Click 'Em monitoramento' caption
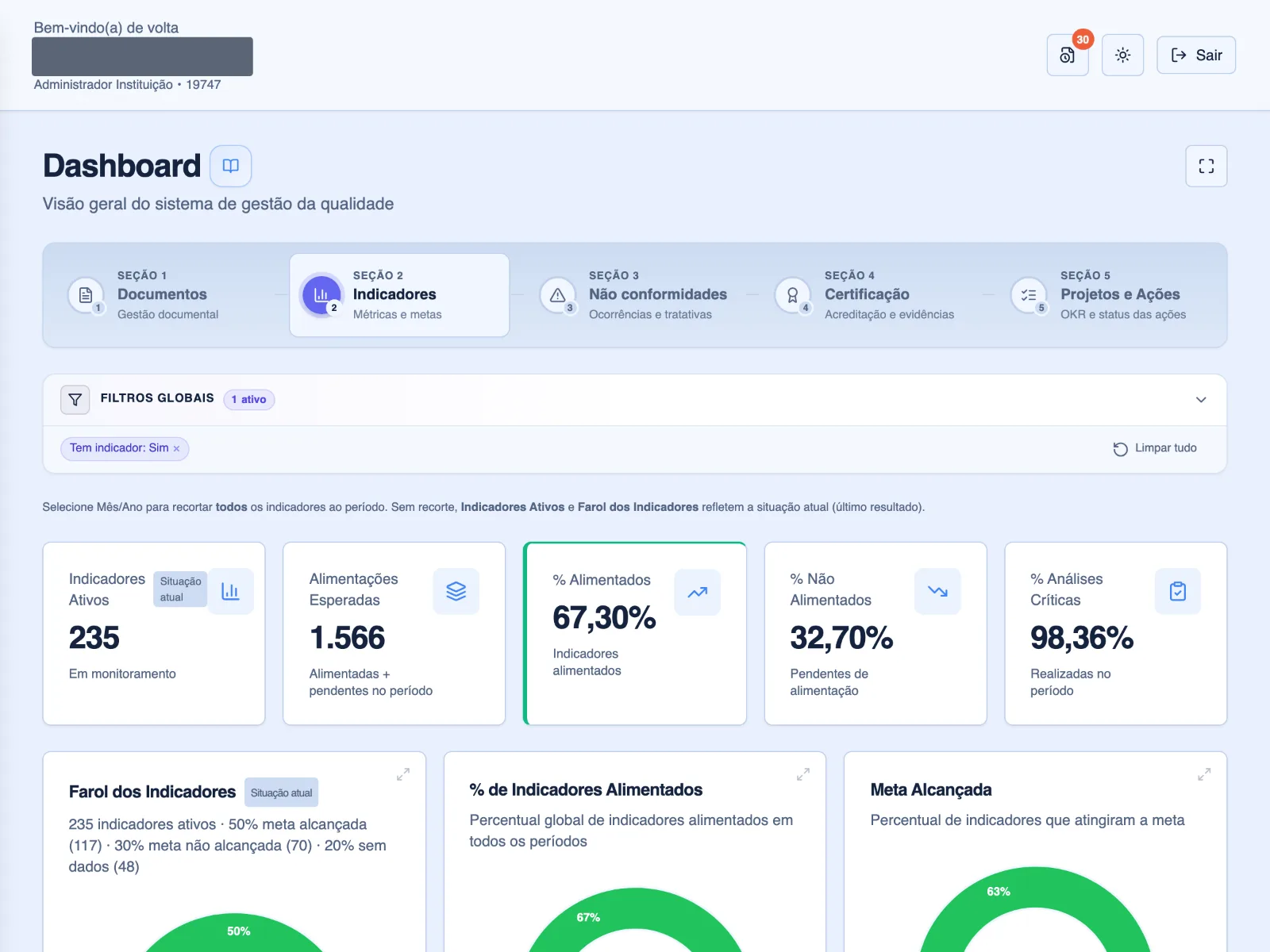This screenshot has height=952, width=1270. coord(122,674)
